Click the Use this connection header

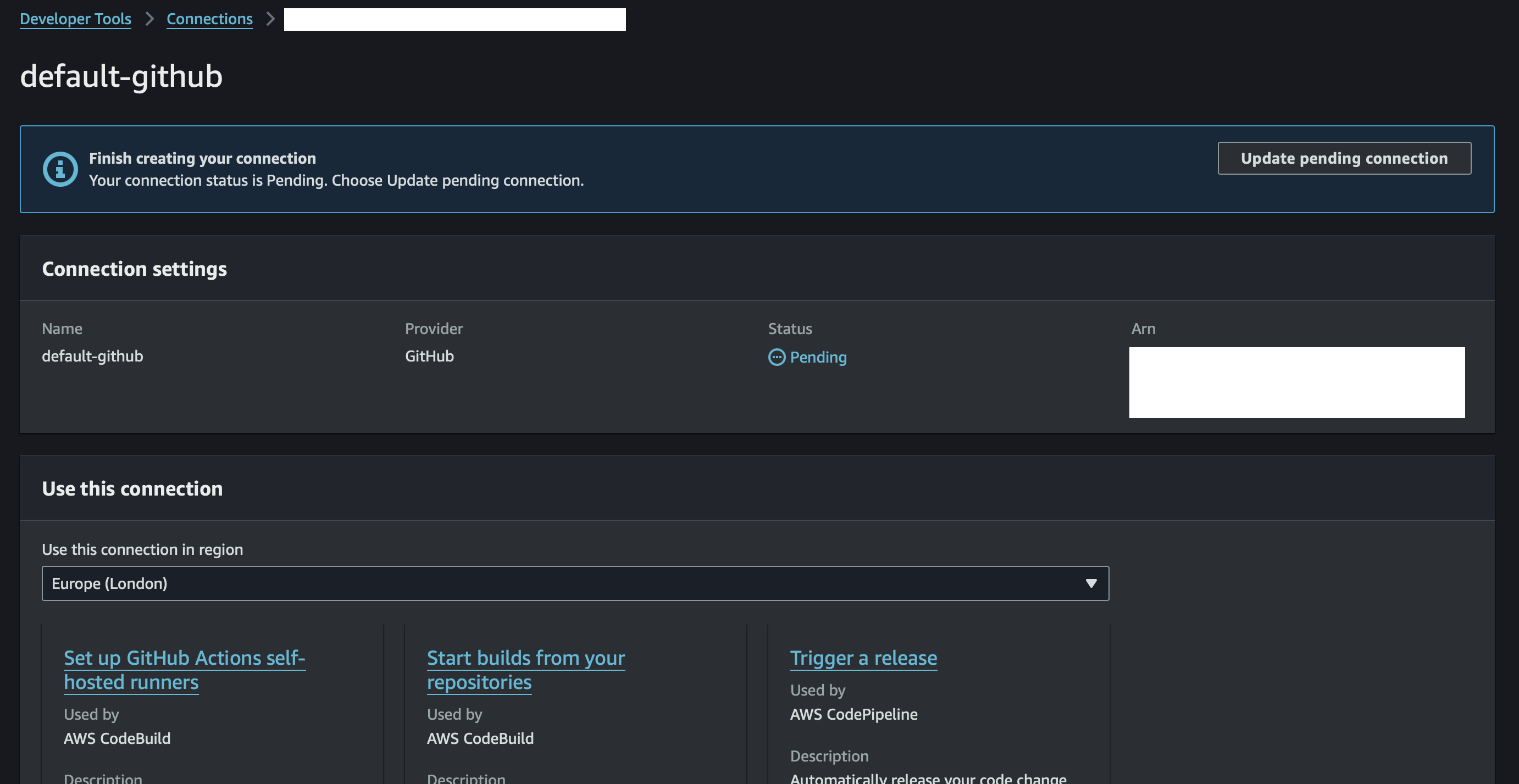[x=132, y=488]
